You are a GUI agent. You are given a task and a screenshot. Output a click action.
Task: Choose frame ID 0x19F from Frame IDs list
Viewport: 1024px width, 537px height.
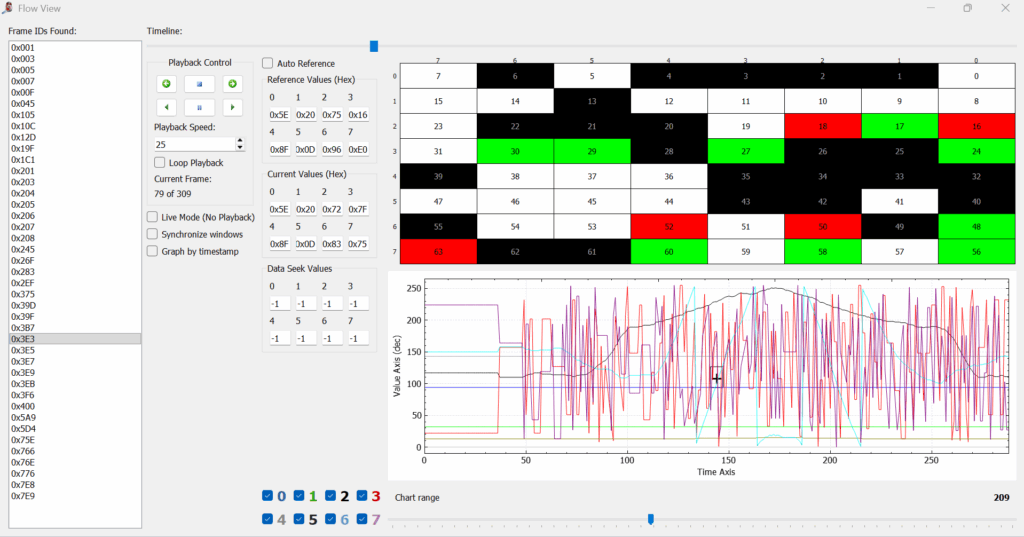23,149
